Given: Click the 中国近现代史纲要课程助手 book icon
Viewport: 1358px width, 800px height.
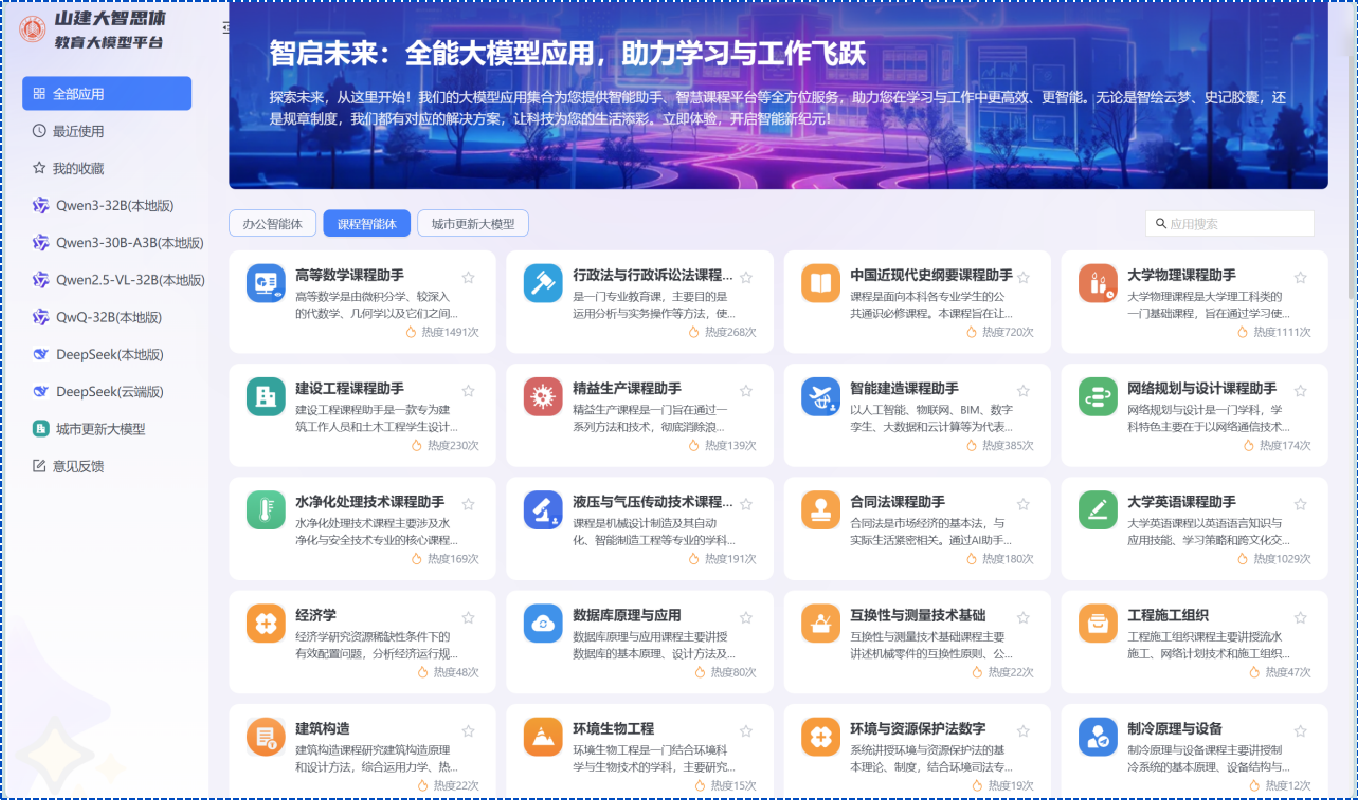Looking at the screenshot, I should click(820, 284).
